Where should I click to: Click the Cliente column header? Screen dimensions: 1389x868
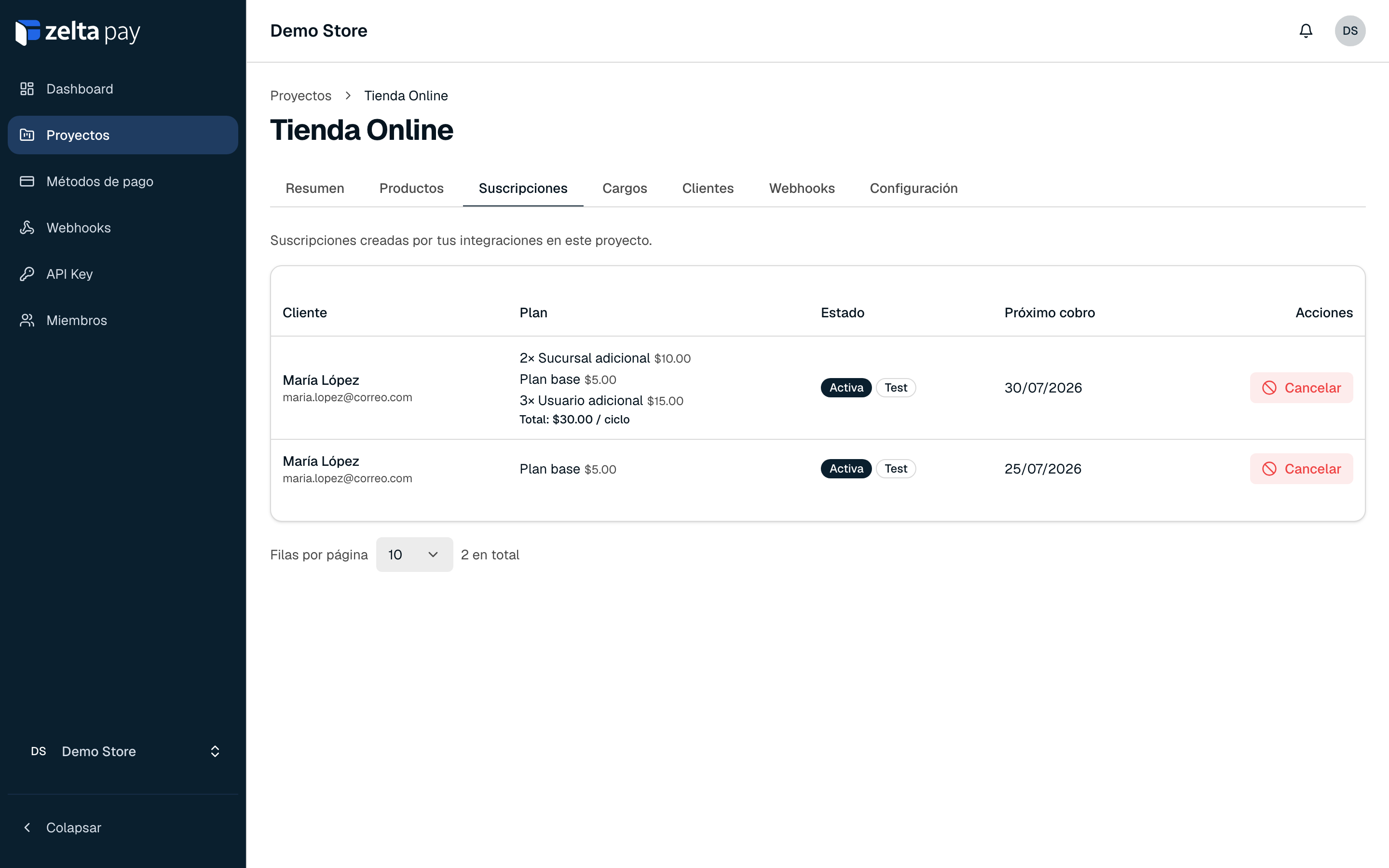pyautogui.click(x=305, y=313)
